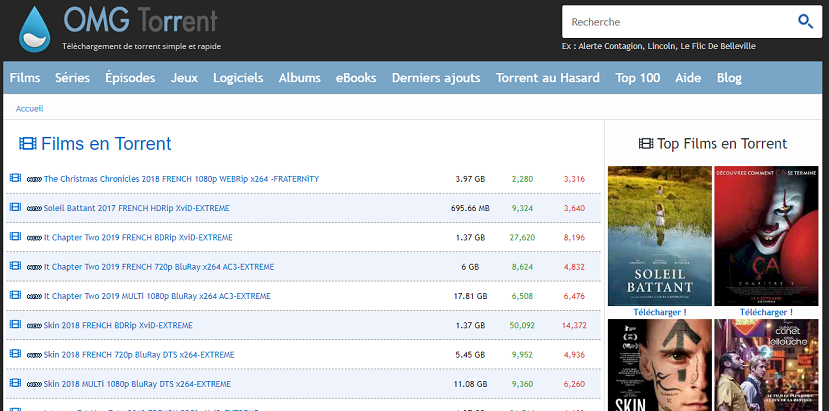
Task: Click film icon beside It Chapter Two 720p row
Action: 15,266
